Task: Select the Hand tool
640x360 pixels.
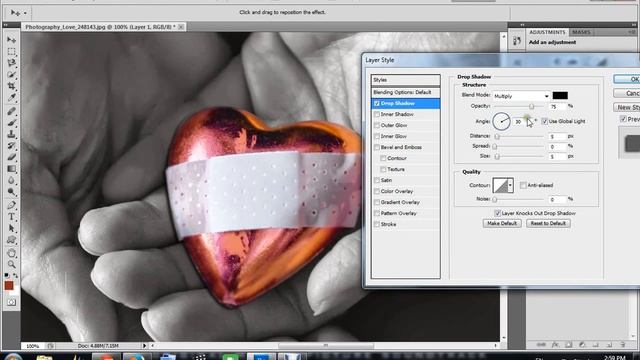Action: (x=11, y=253)
